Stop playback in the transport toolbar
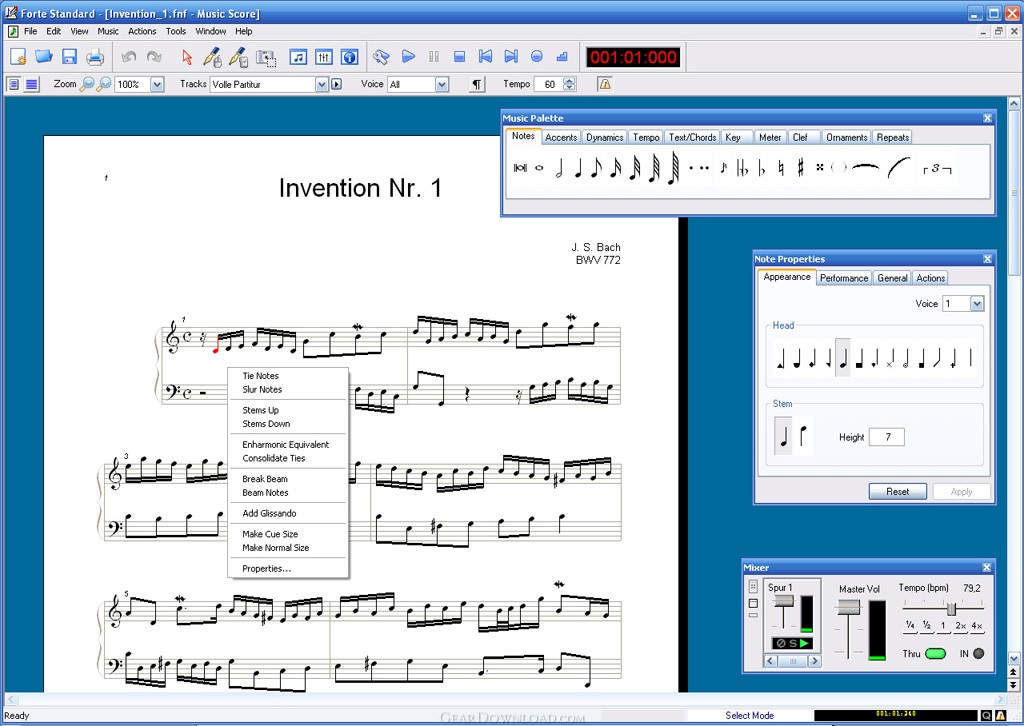The width and height of the screenshot is (1024, 726). (460, 57)
